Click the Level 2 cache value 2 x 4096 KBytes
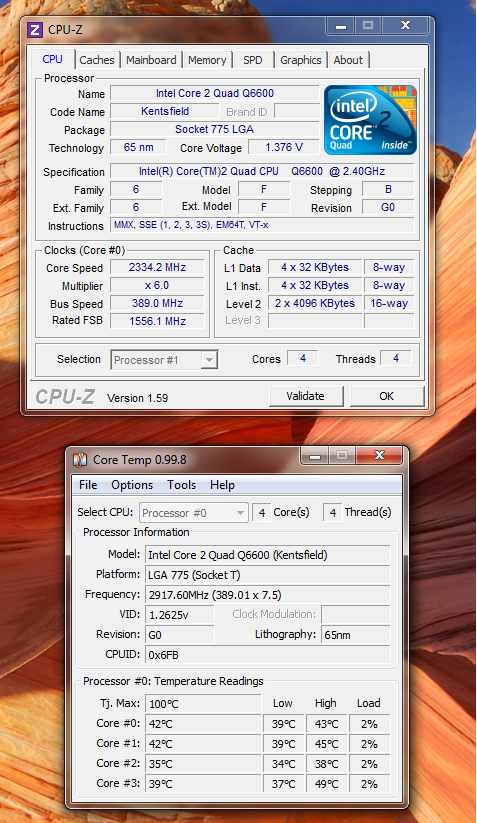This screenshot has height=823, width=477. tap(315, 303)
